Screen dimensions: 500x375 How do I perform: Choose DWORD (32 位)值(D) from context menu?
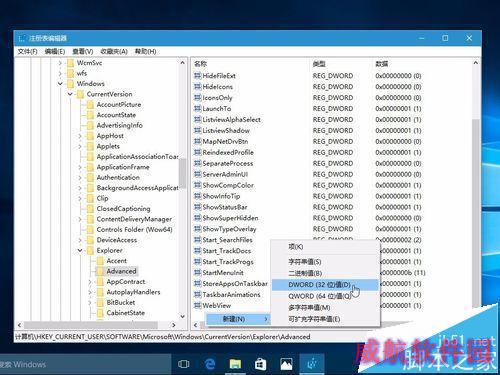coord(325,285)
